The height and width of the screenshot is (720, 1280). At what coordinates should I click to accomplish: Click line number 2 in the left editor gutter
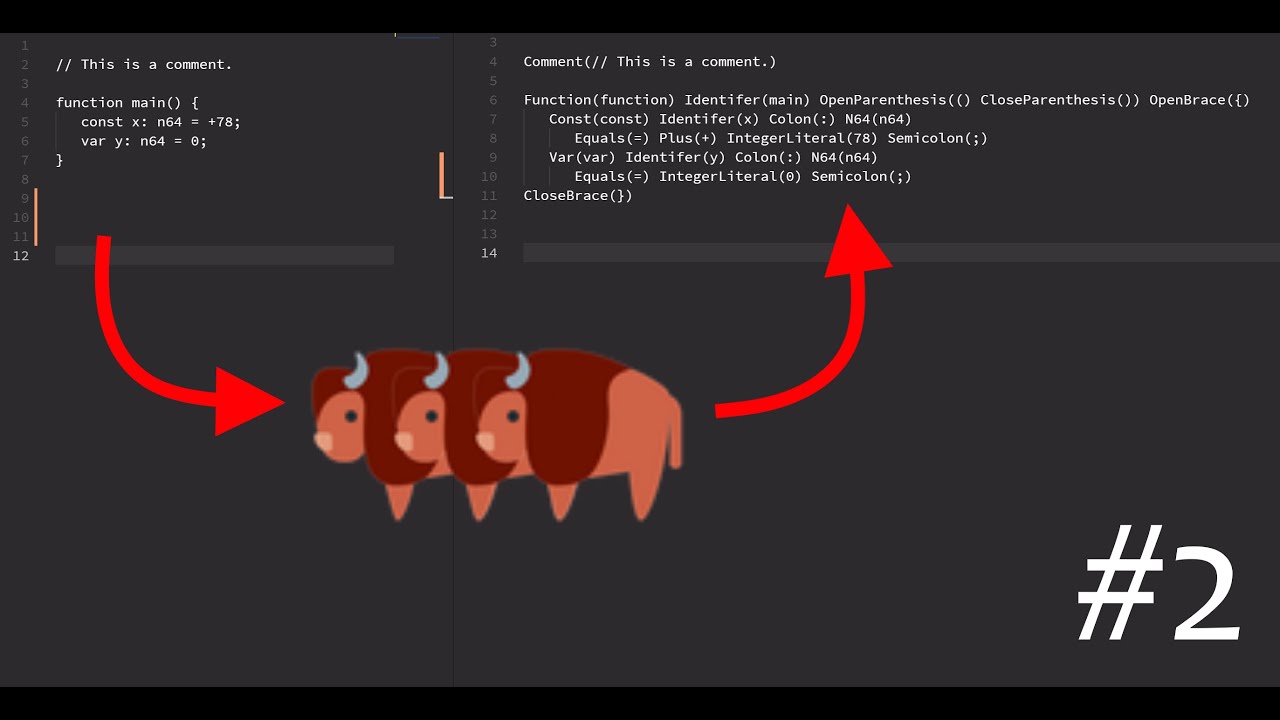25,65
